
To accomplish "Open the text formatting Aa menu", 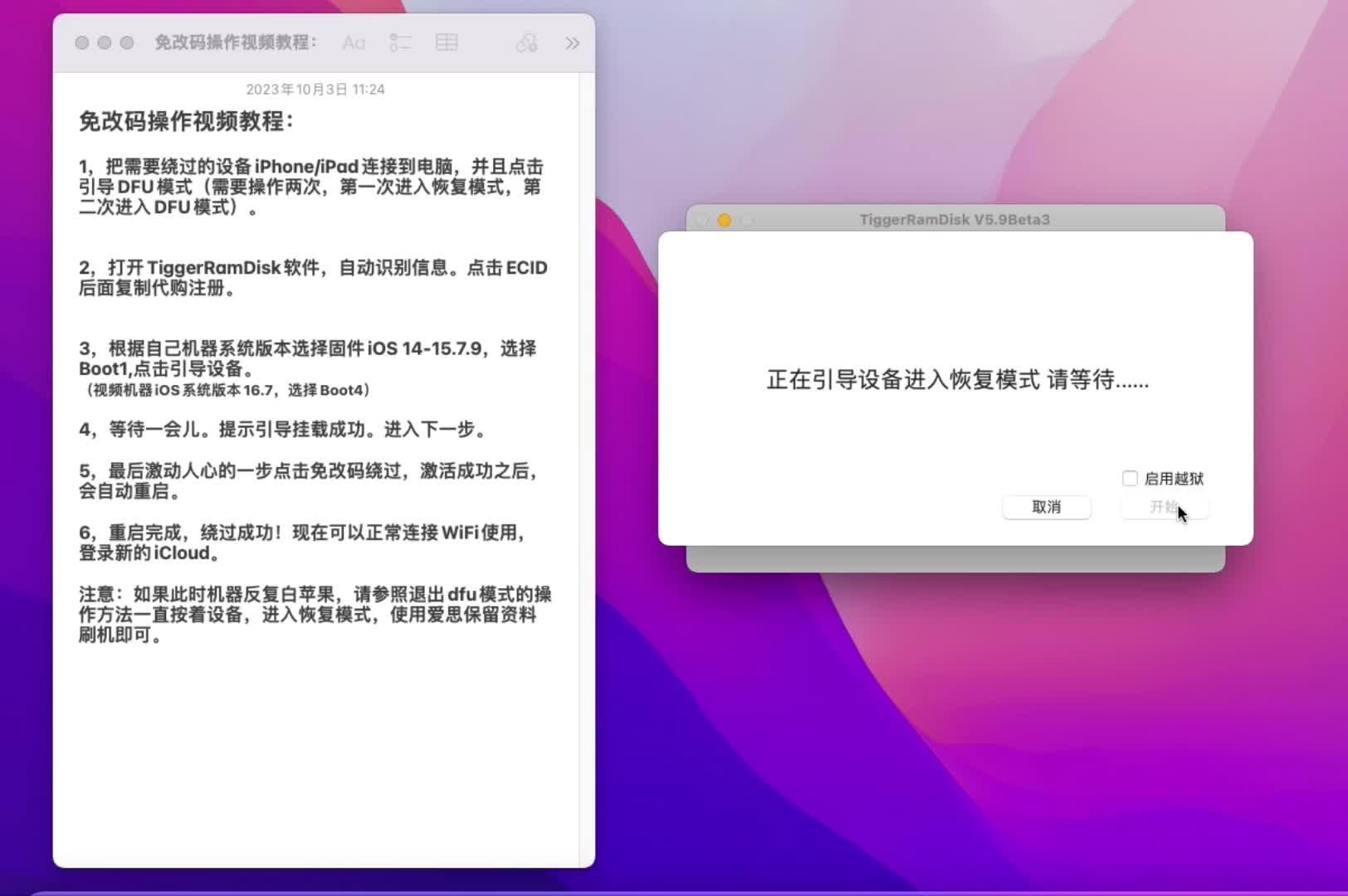I will click(353, 42).
